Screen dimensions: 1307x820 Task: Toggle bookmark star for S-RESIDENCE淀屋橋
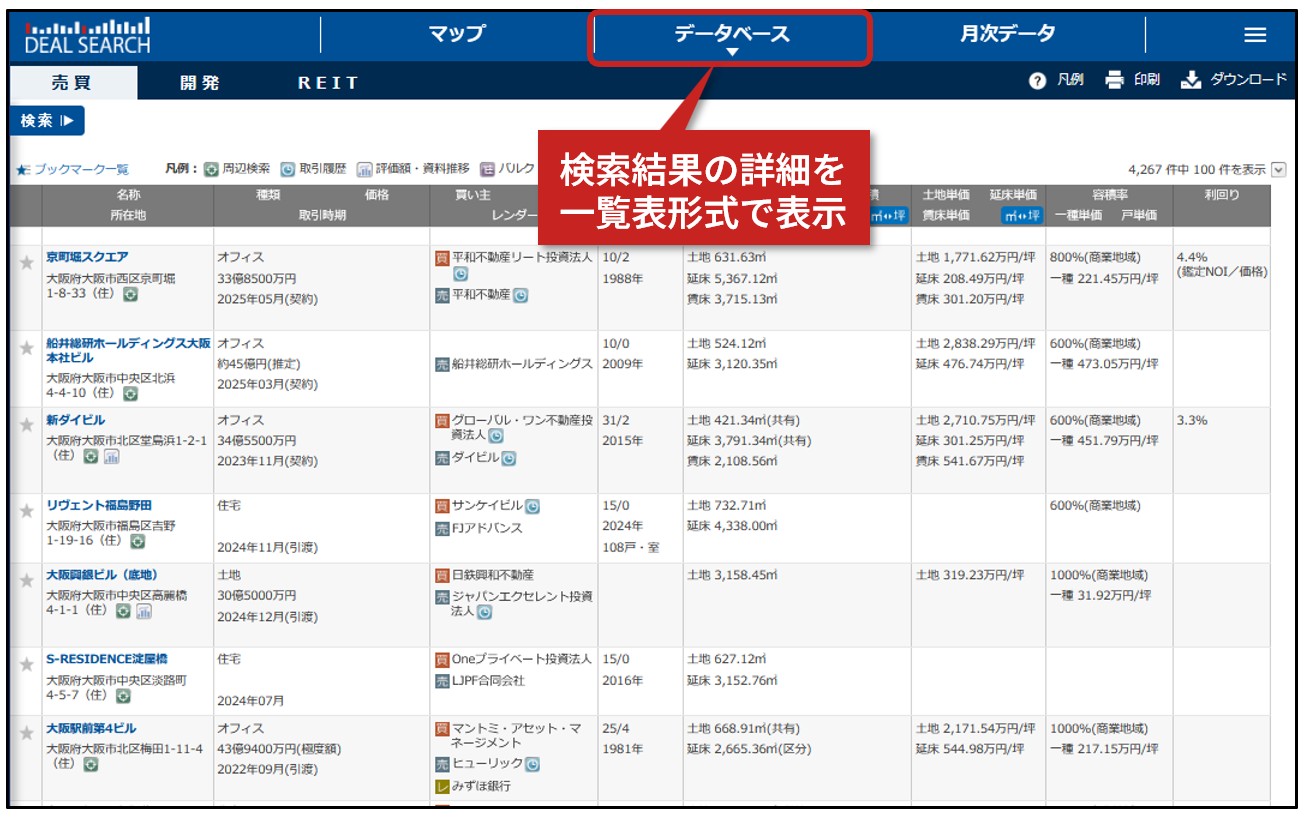pyautogui.click(x=27, y=665)
